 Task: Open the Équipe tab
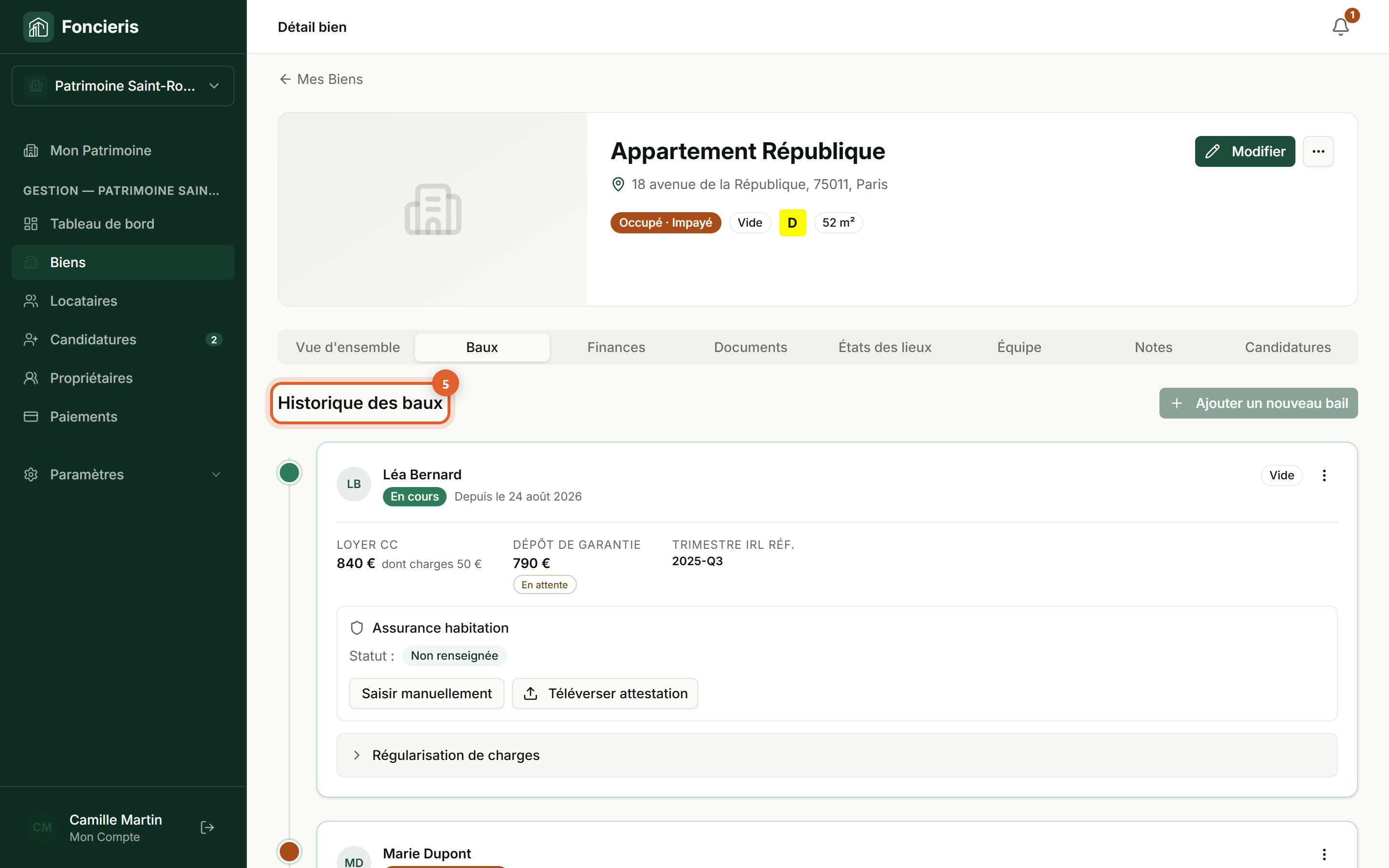1020,347
